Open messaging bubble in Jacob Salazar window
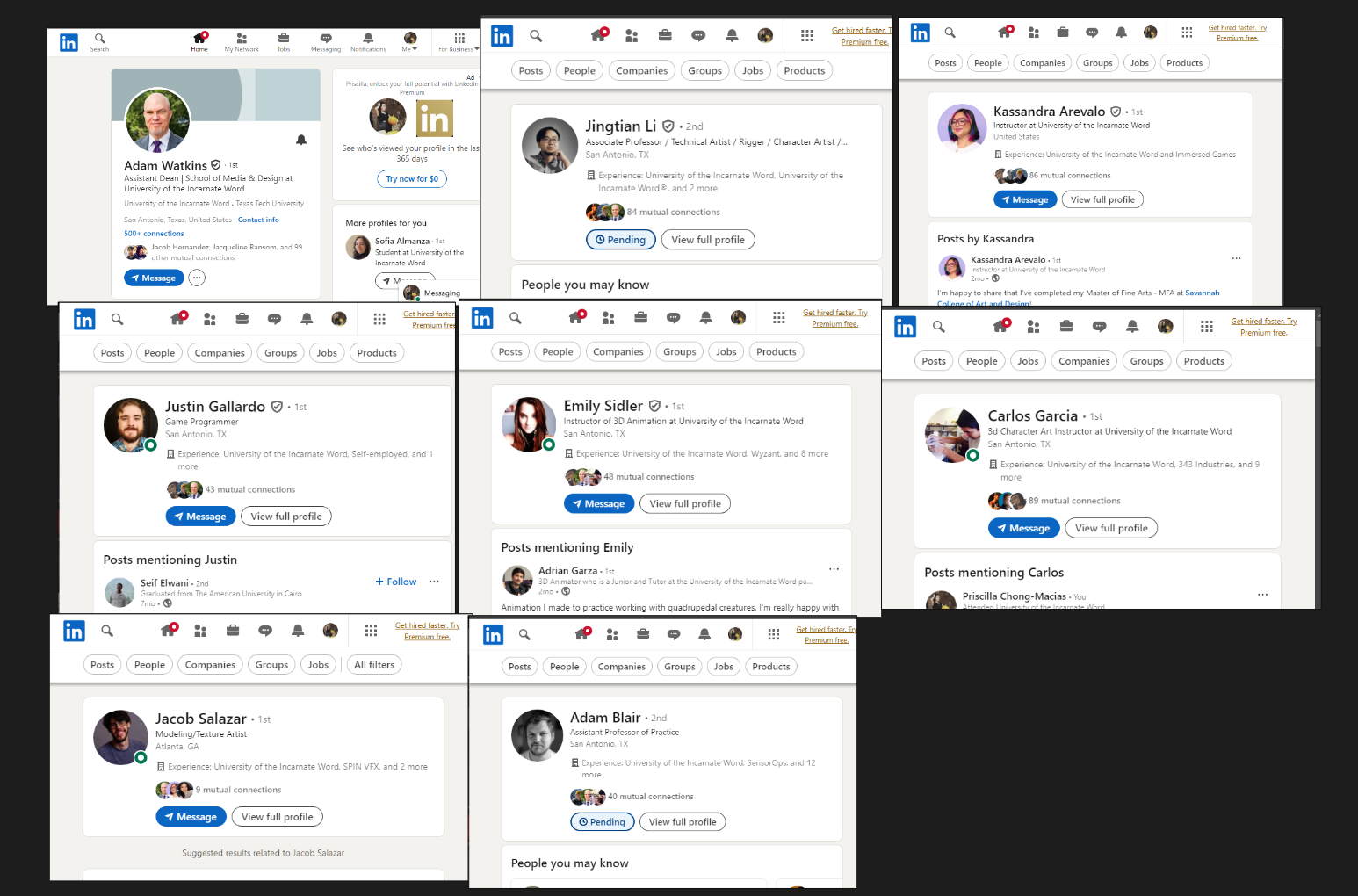 [265, 631]
